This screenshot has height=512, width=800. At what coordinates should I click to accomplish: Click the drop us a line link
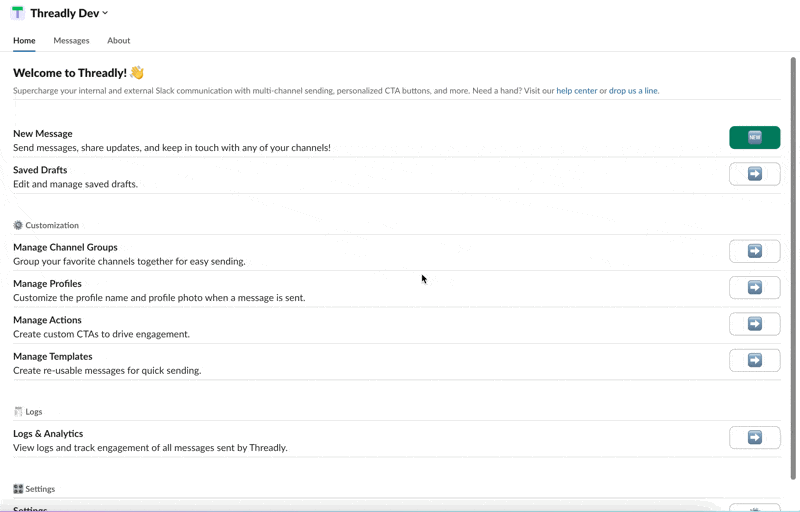(x=633, y=91)
